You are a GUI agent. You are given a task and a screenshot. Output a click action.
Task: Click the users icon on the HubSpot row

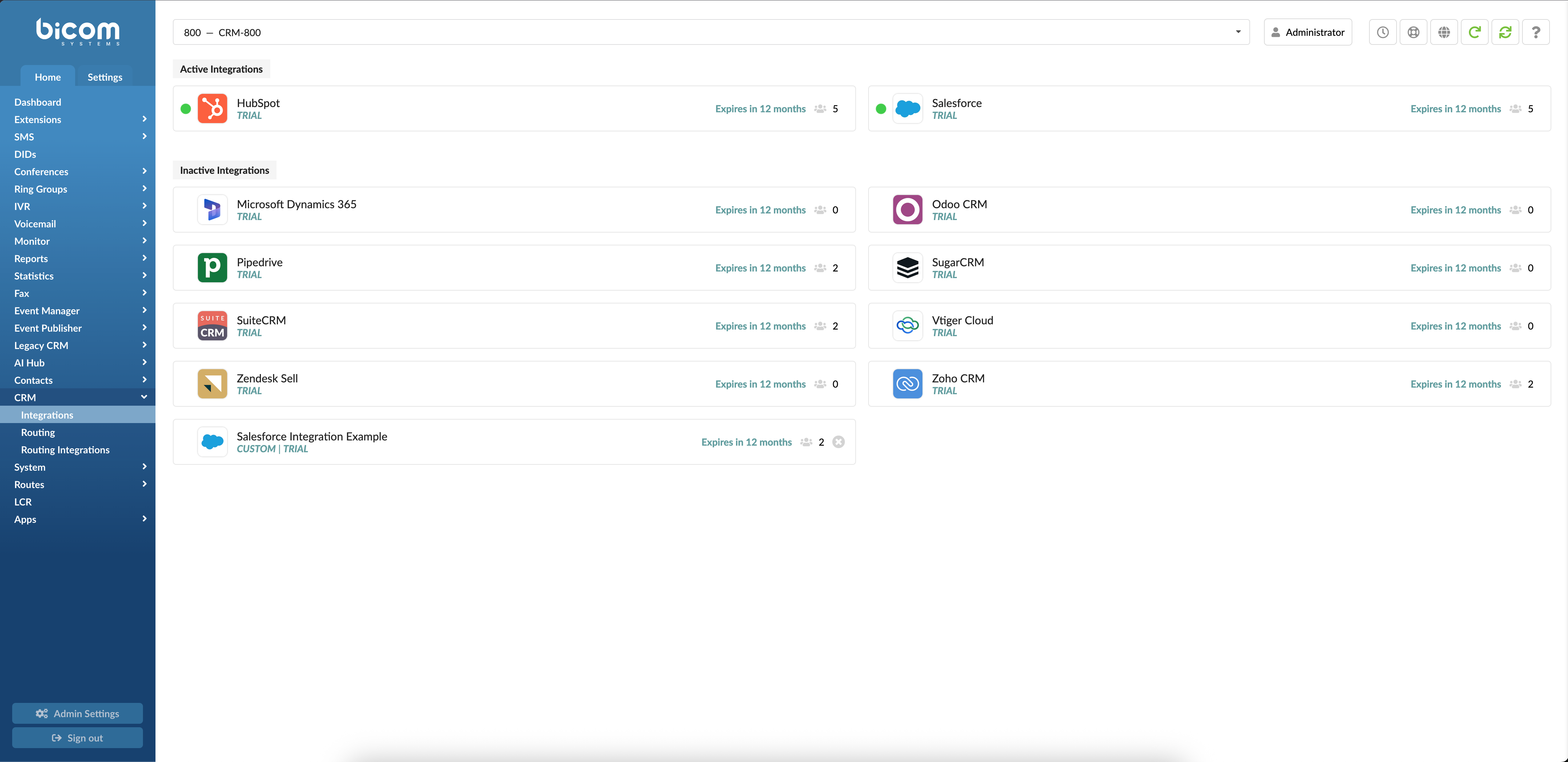820,109
